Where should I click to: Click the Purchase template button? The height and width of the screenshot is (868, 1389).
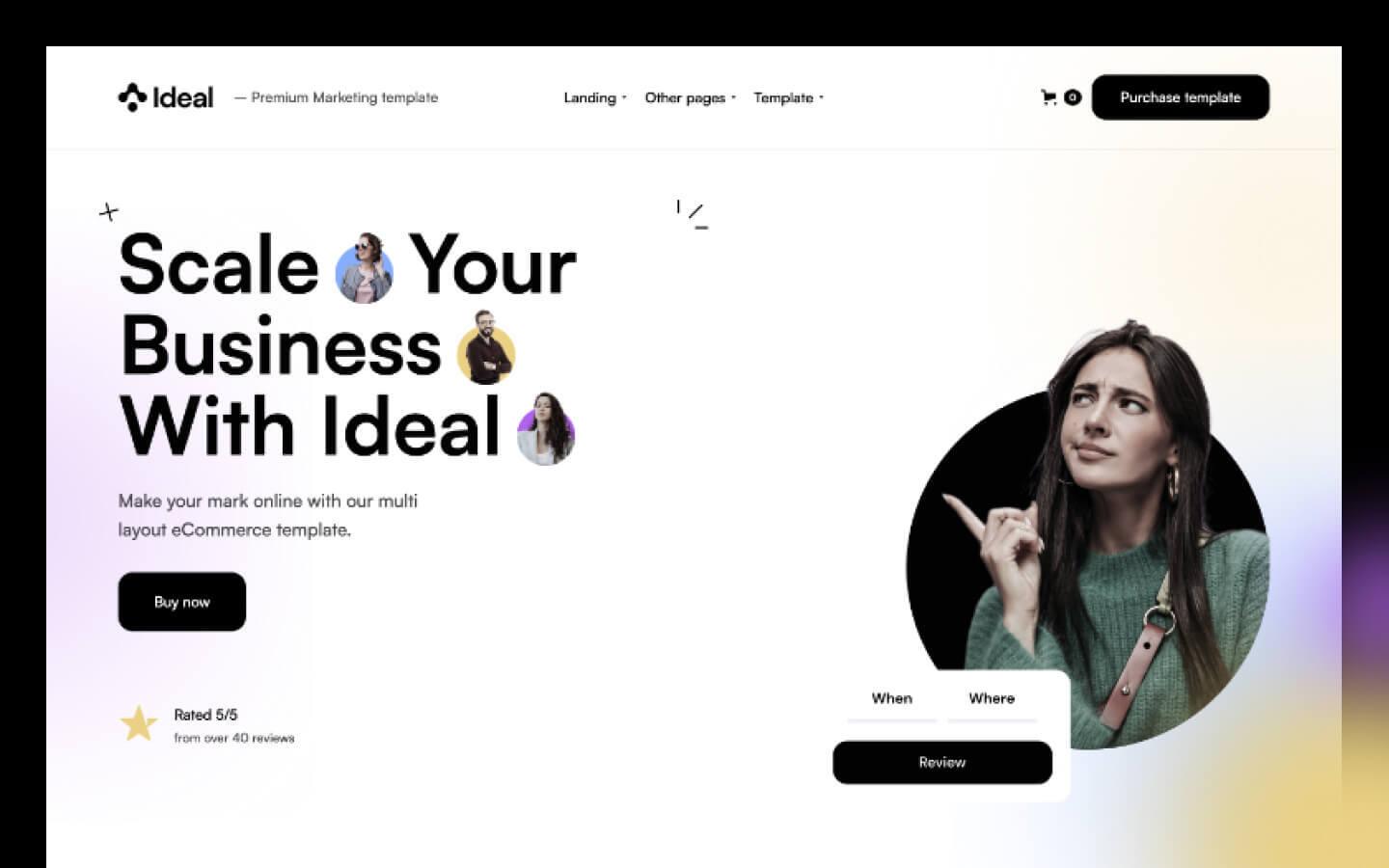click(1181, 97)
